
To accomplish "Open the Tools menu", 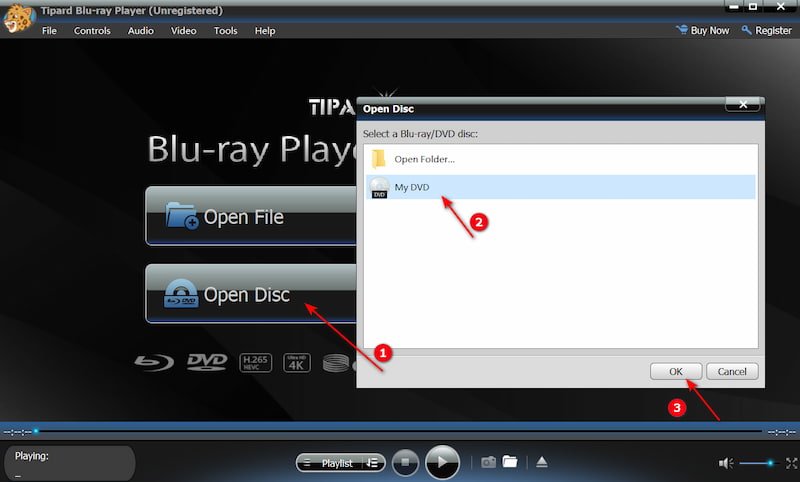I will (x=226, y=31).
